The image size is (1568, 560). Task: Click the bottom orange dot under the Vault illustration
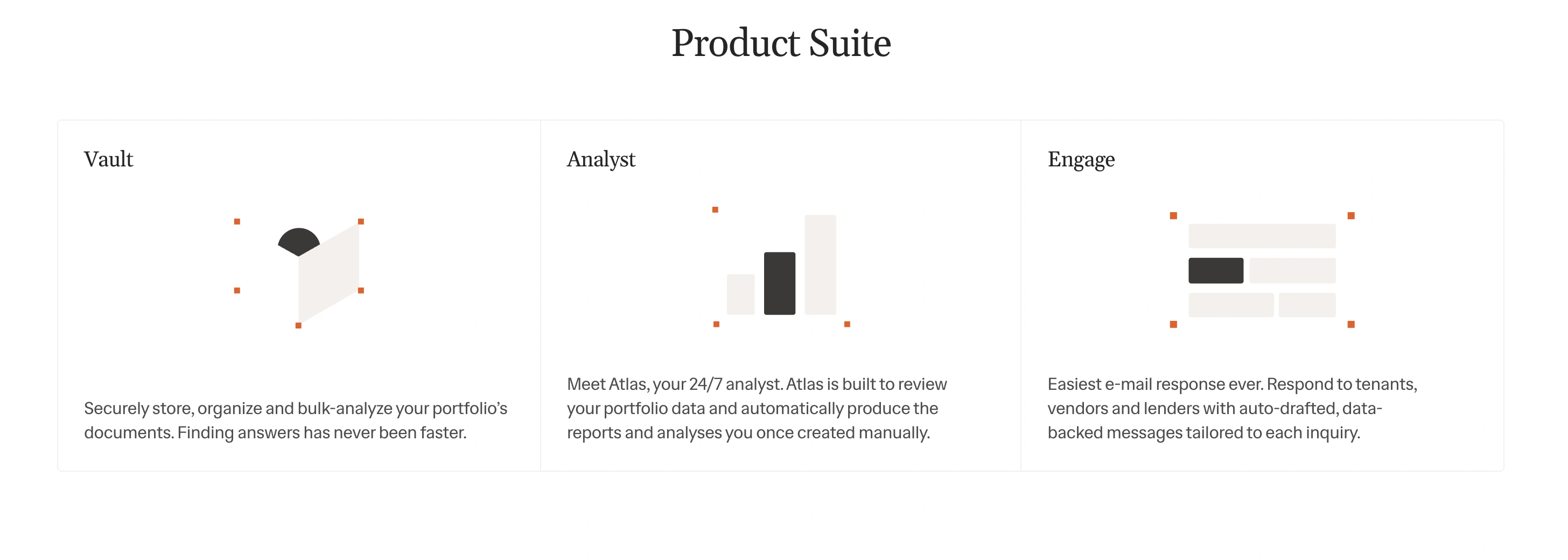click(298, 326)
